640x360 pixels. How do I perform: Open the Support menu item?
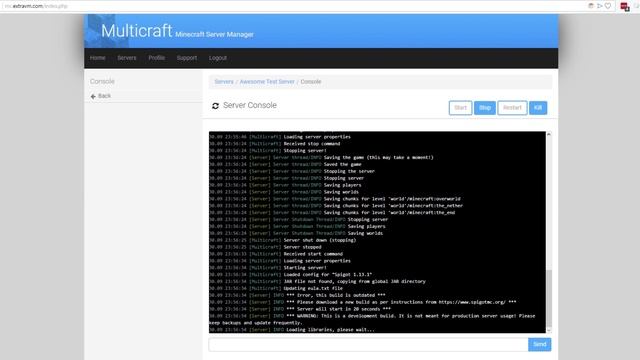(187, 58)
